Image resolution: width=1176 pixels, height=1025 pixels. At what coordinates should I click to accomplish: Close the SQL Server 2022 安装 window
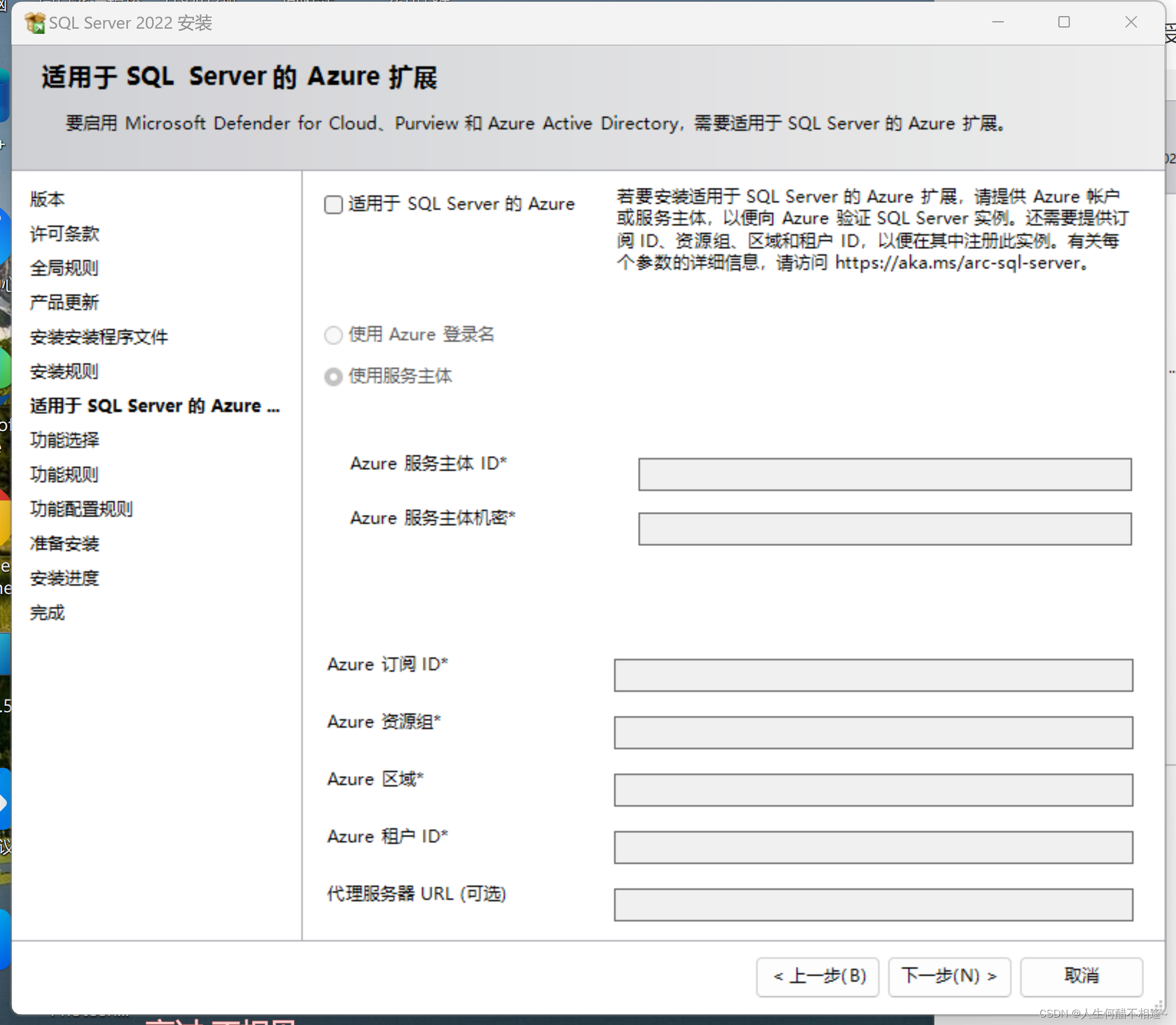pyautogui.click(x=1131, y=22)
